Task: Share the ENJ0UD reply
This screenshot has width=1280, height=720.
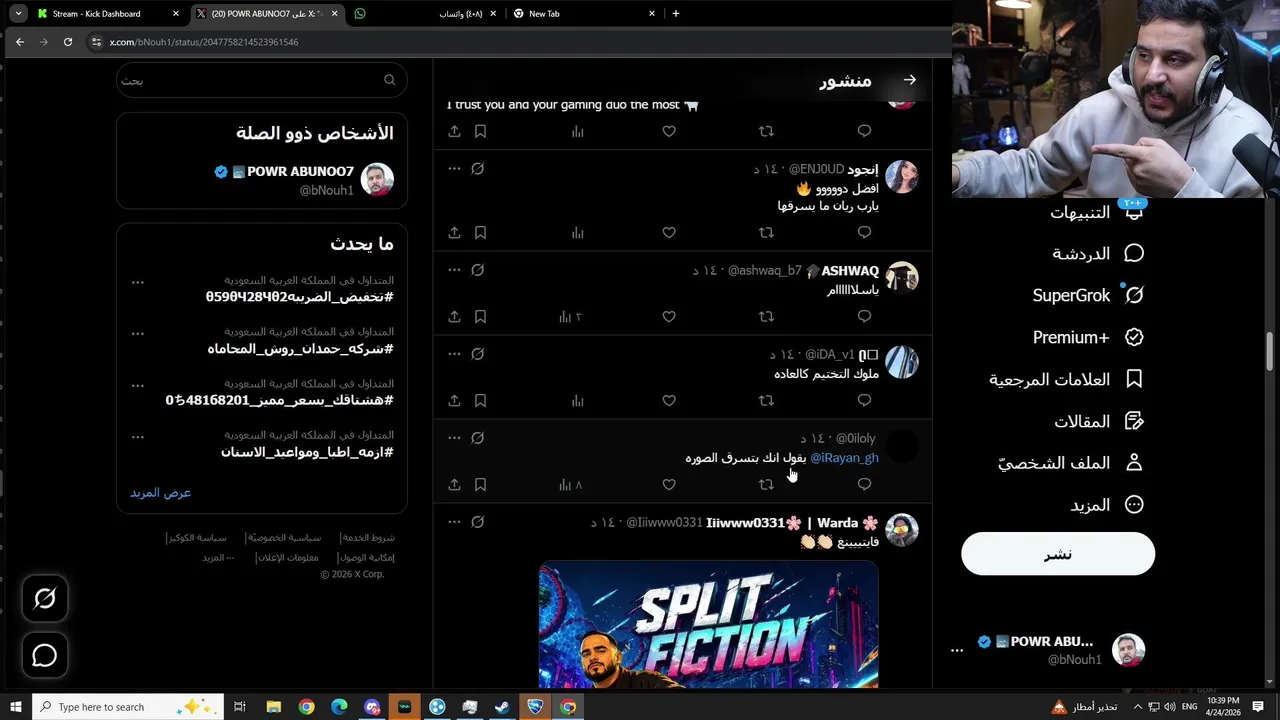Action: tap(454, 233)
